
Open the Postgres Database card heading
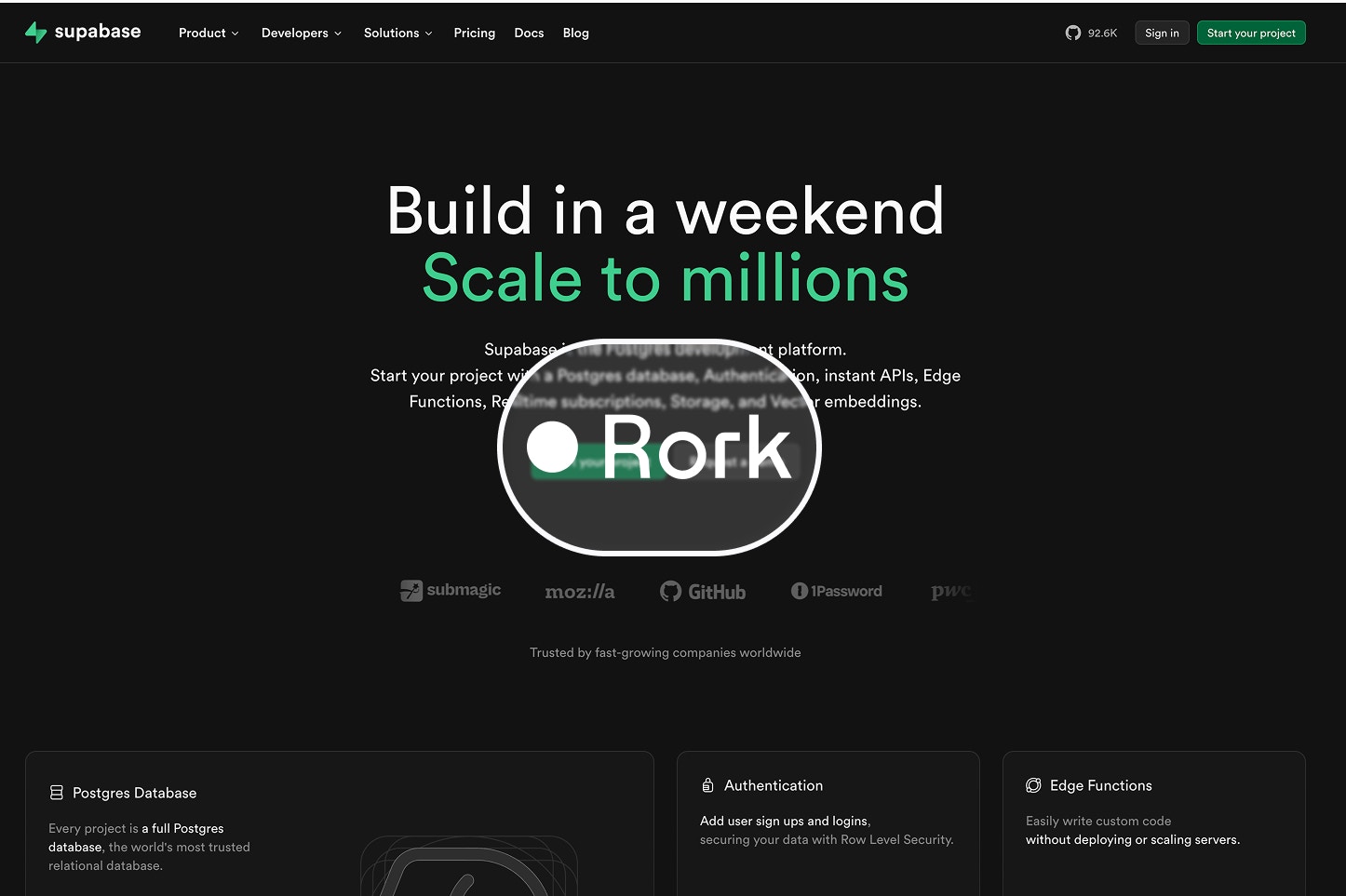coord(135,793)
